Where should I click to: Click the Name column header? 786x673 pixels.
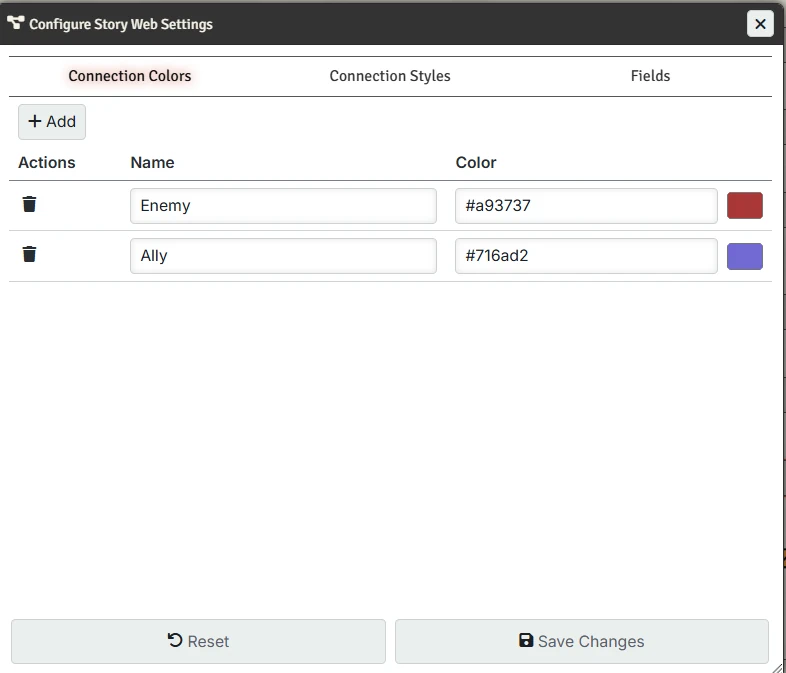pos(152,162)
